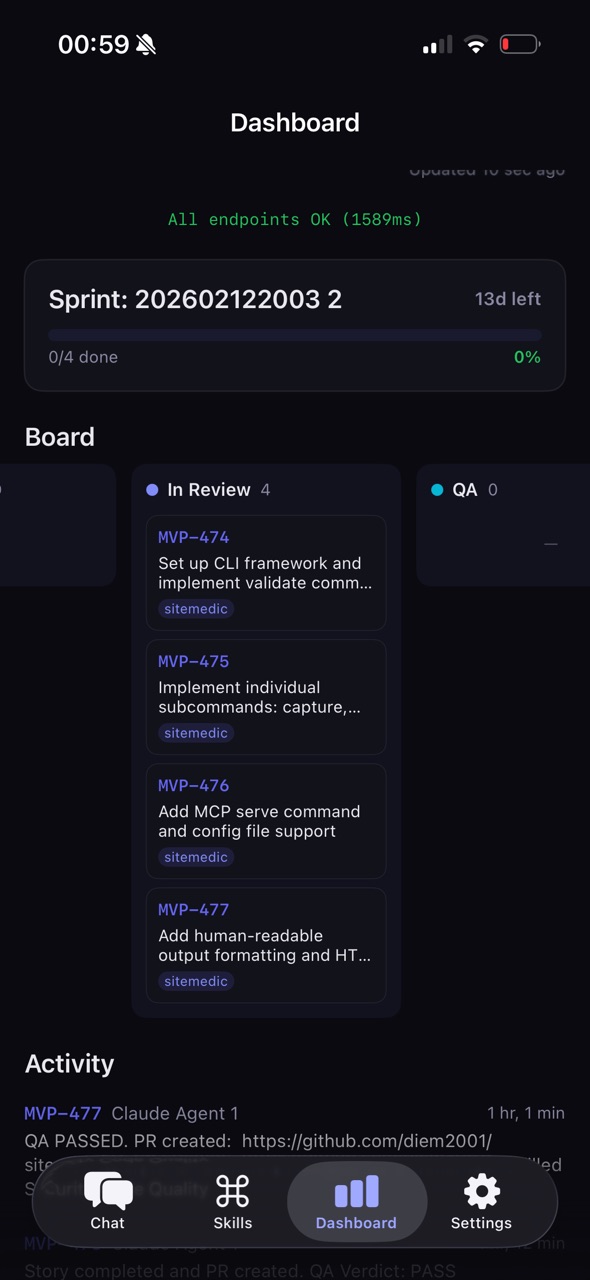This screenshot has height=1280, width=590.
Task: Tap the Dashboard bar-chart icon
Action: 356,1191
